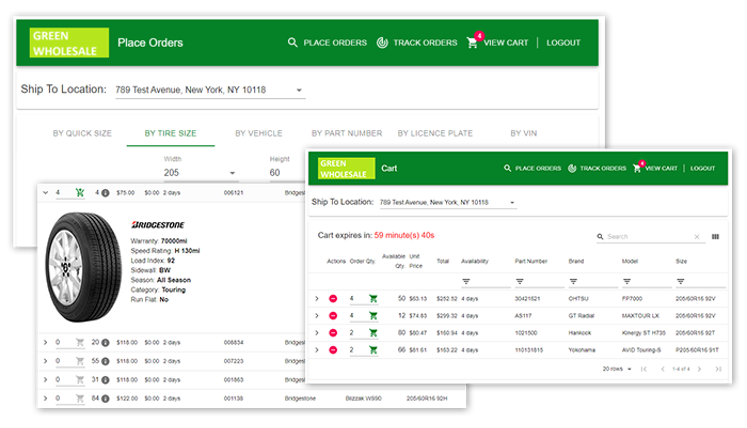Open the Brand column filter icon
The height and width of the screenshot is (428, 747).
[x=573, y=282]
